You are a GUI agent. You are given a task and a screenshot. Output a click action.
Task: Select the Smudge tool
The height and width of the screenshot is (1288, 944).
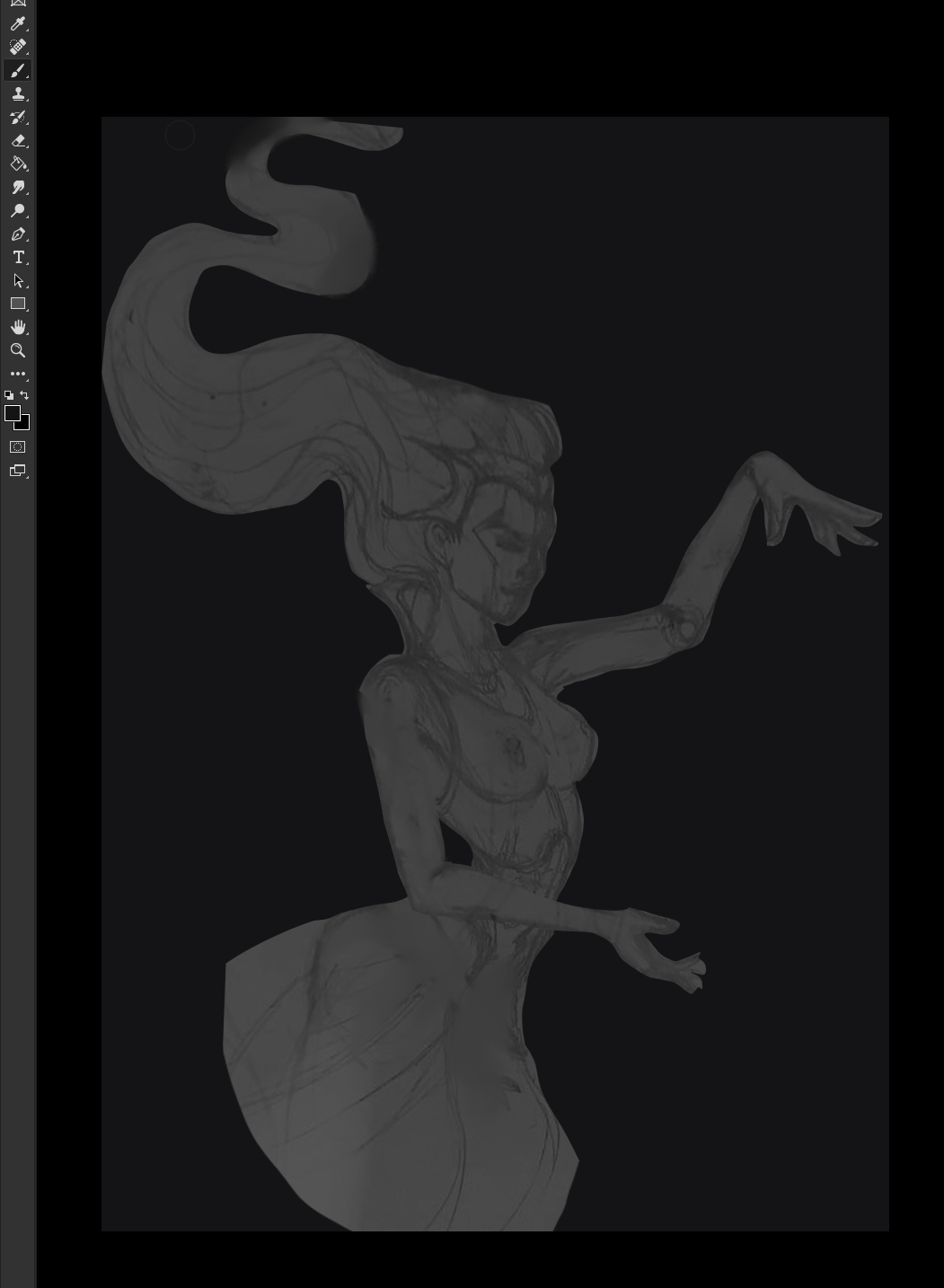point(17,188)
